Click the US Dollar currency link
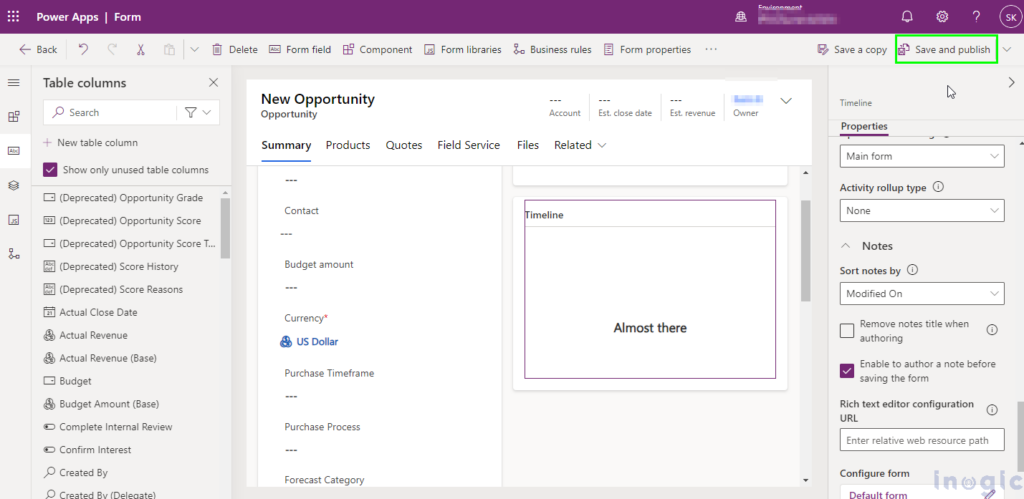 pos(317,342)
